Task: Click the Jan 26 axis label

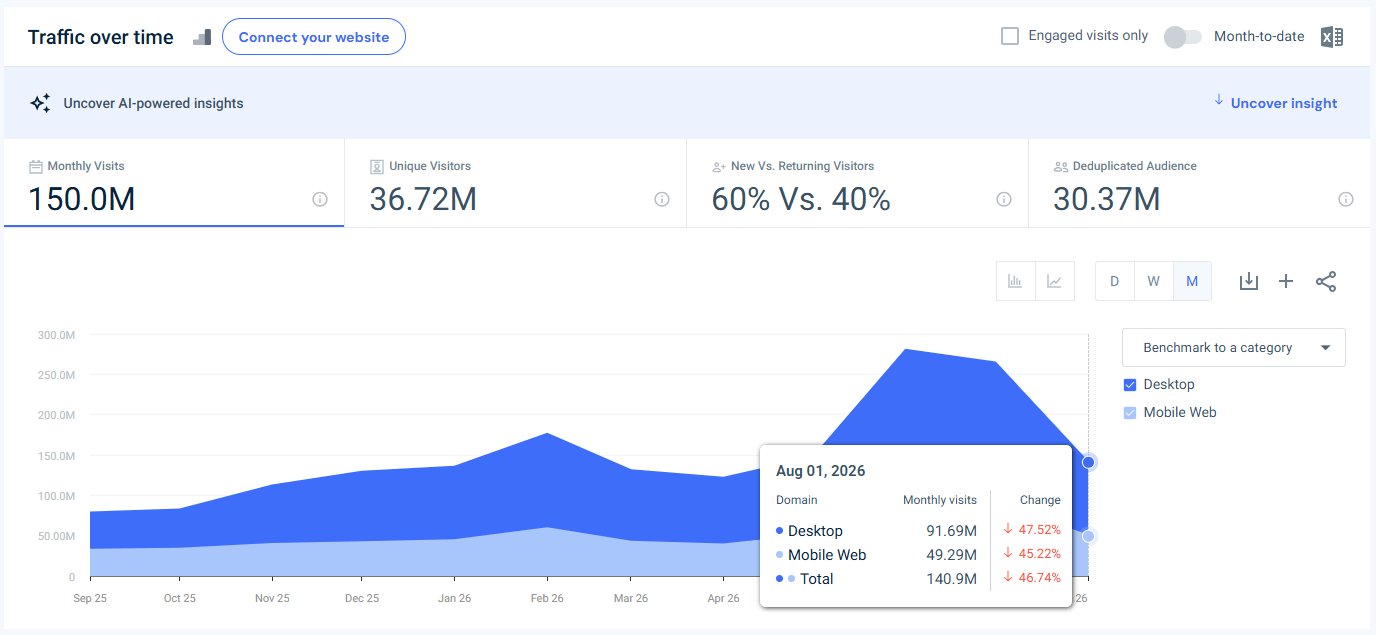Action: click(455, 598)
